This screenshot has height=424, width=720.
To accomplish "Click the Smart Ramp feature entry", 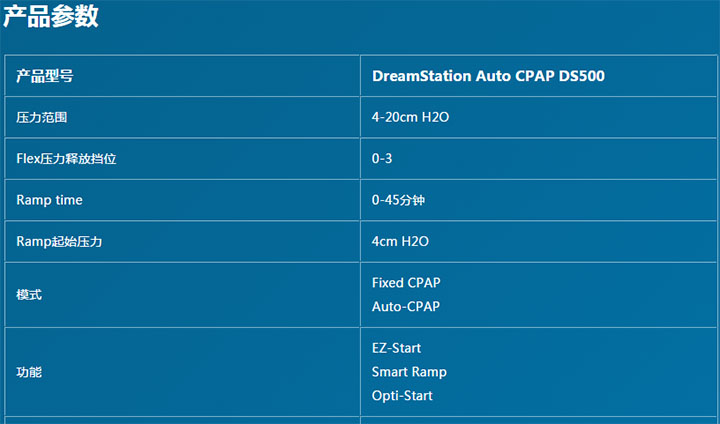I will point(409,372).
